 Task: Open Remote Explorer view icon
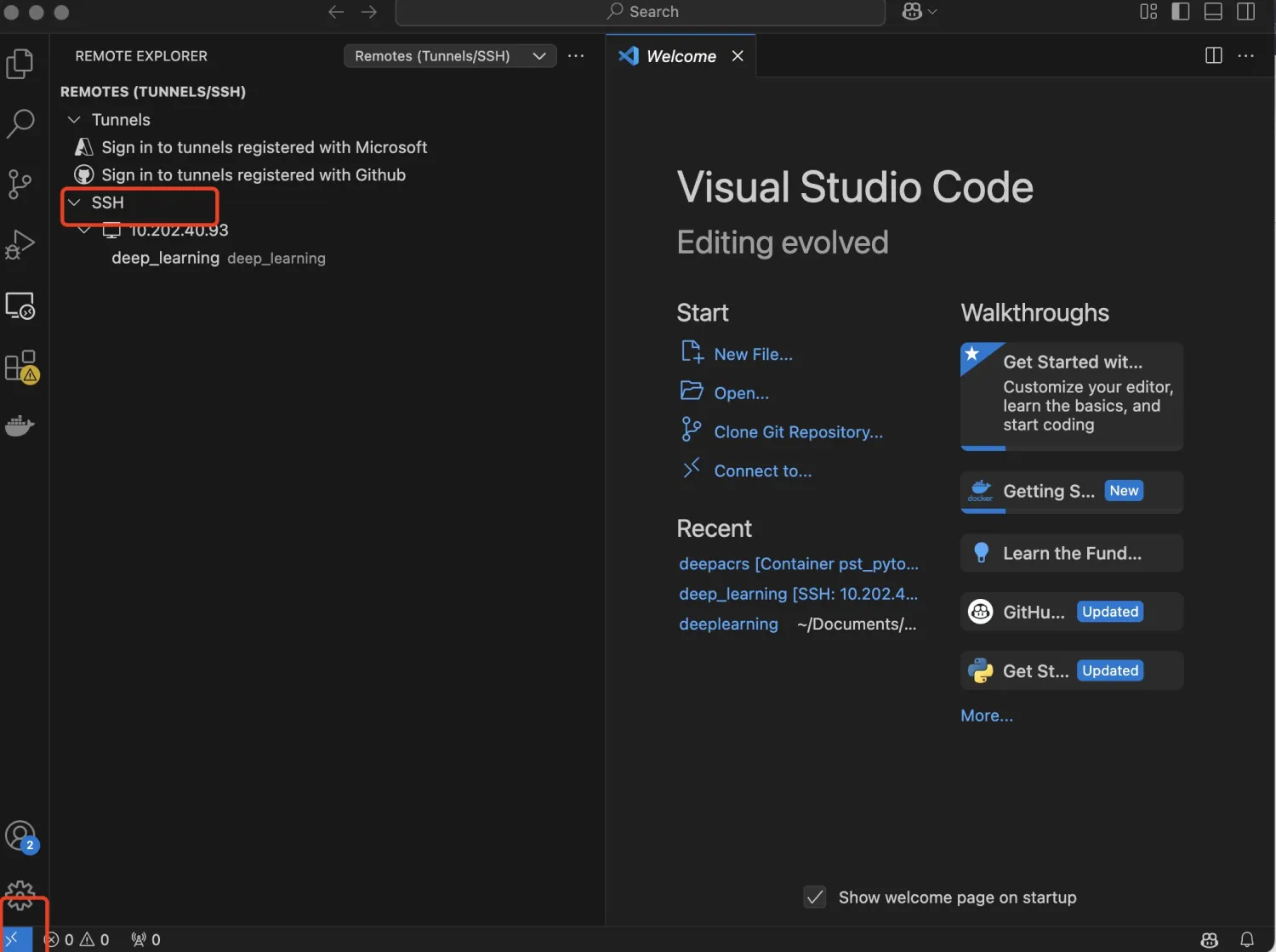20,305
